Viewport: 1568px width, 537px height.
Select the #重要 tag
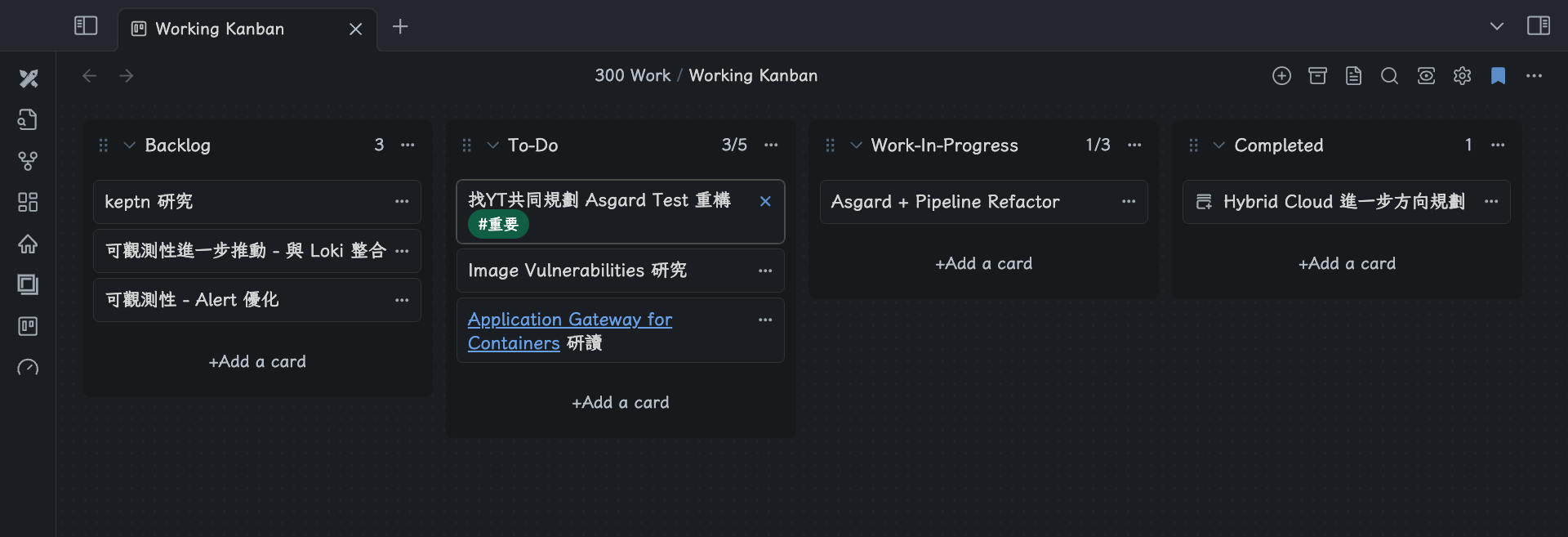(x=498, y=224)
